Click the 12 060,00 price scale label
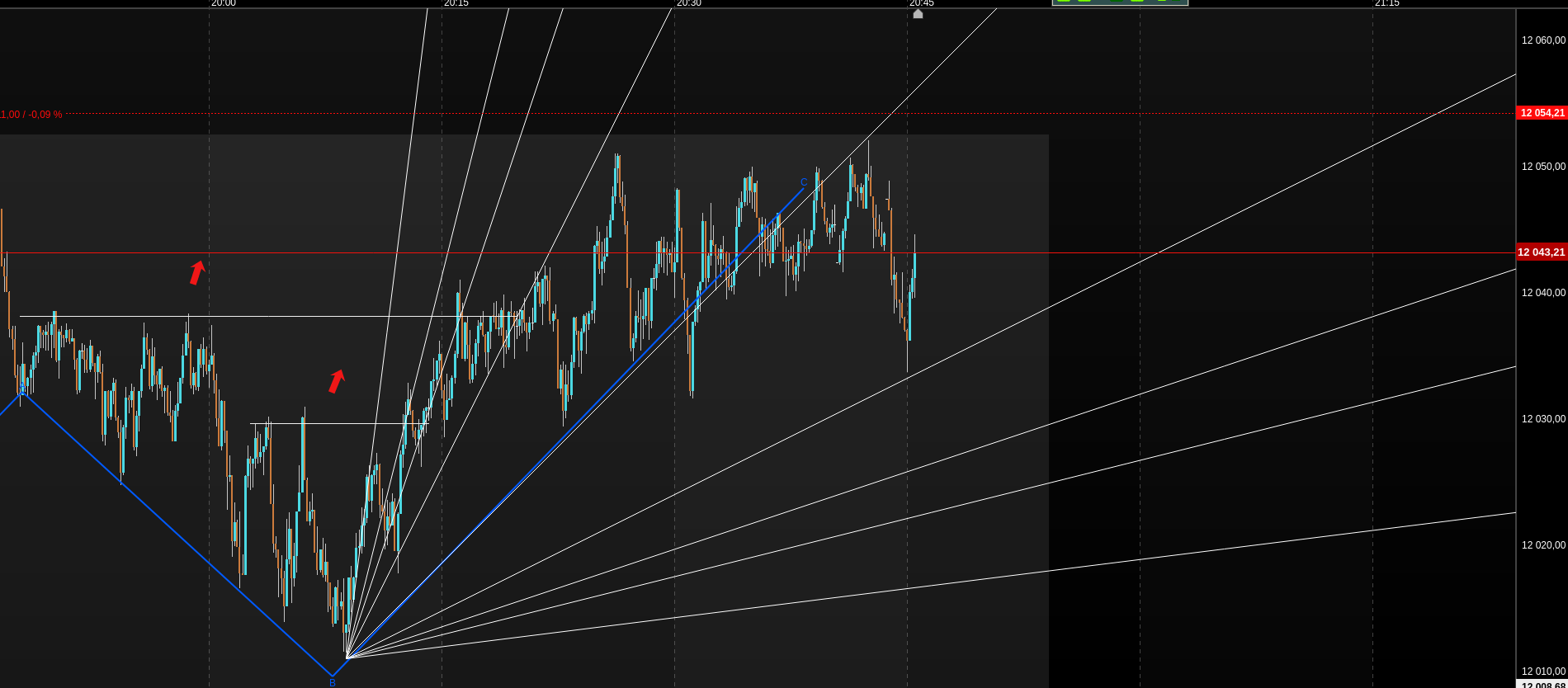The width and height of the screenshot is (1568, 688). [x=1543, y=40]
